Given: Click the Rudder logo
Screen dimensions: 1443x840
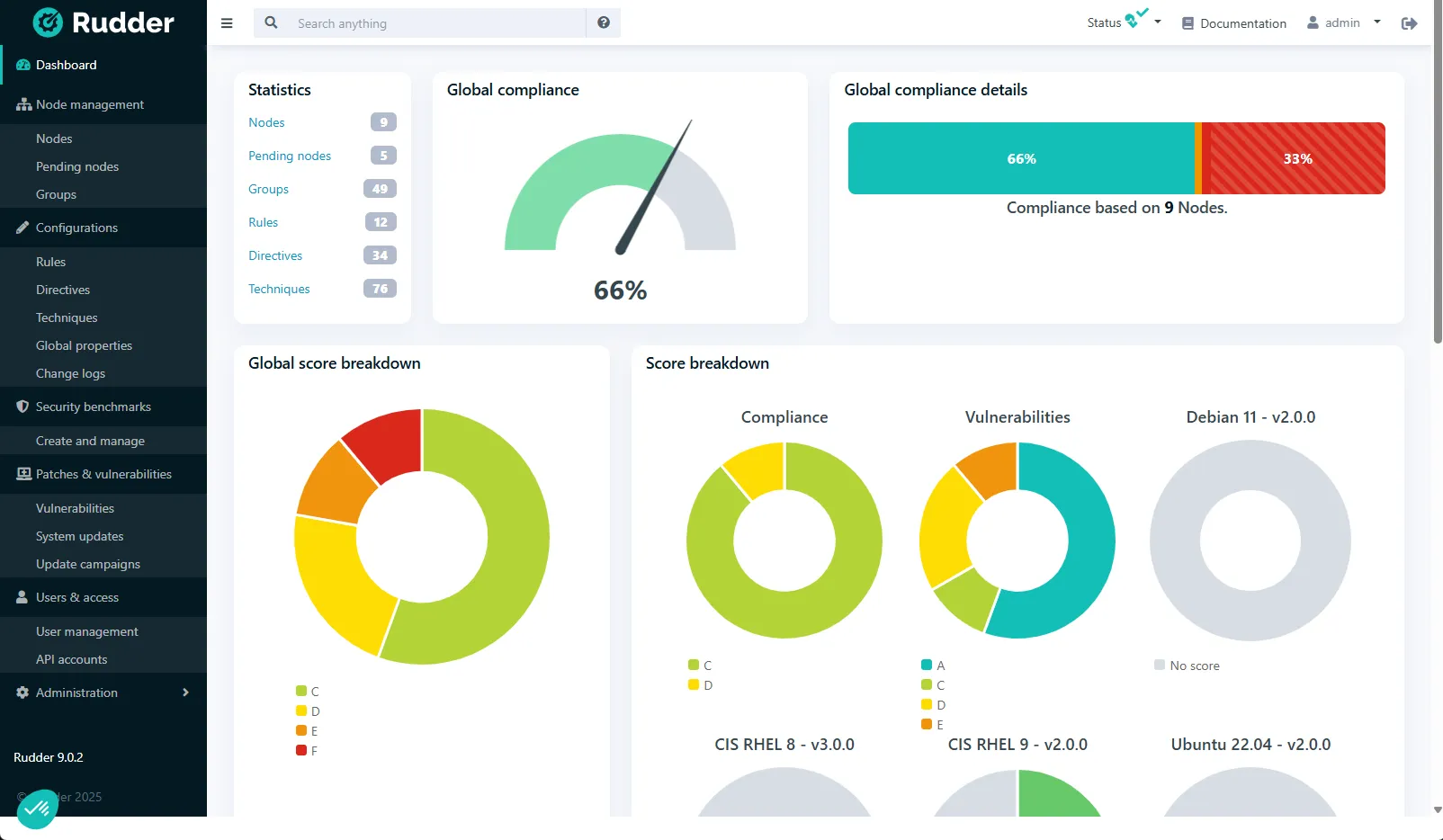Looking at the screenshot, I should click(103, 22).
